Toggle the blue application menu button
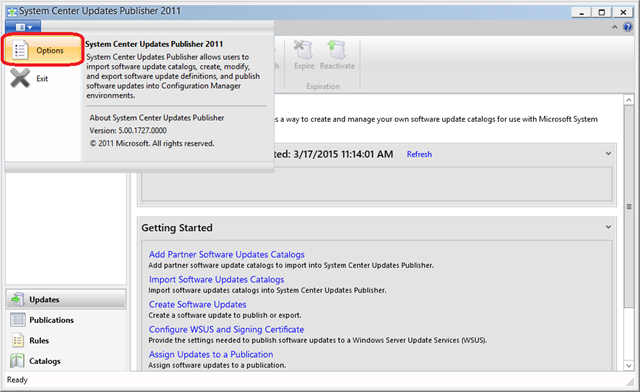Screen dimensions: 640x392 [23, 27]
